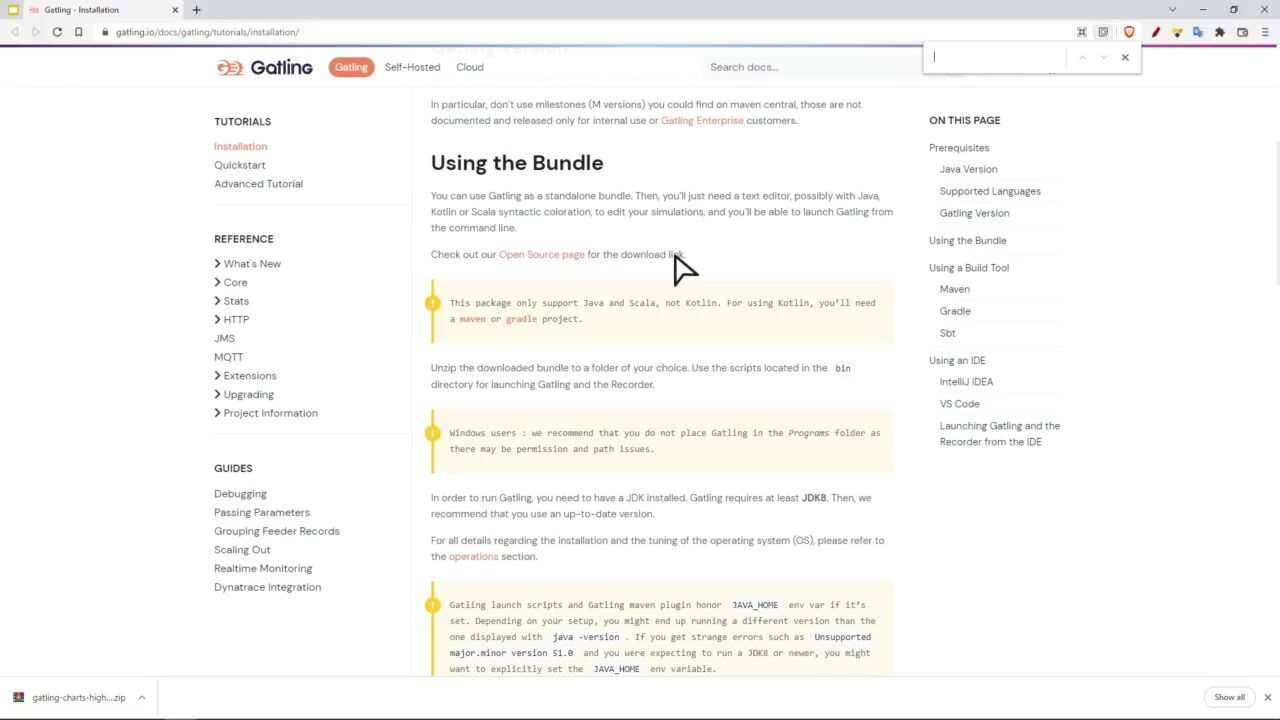Open the Brave wallet icon
1280x720 pixels.
point(1242,32)
